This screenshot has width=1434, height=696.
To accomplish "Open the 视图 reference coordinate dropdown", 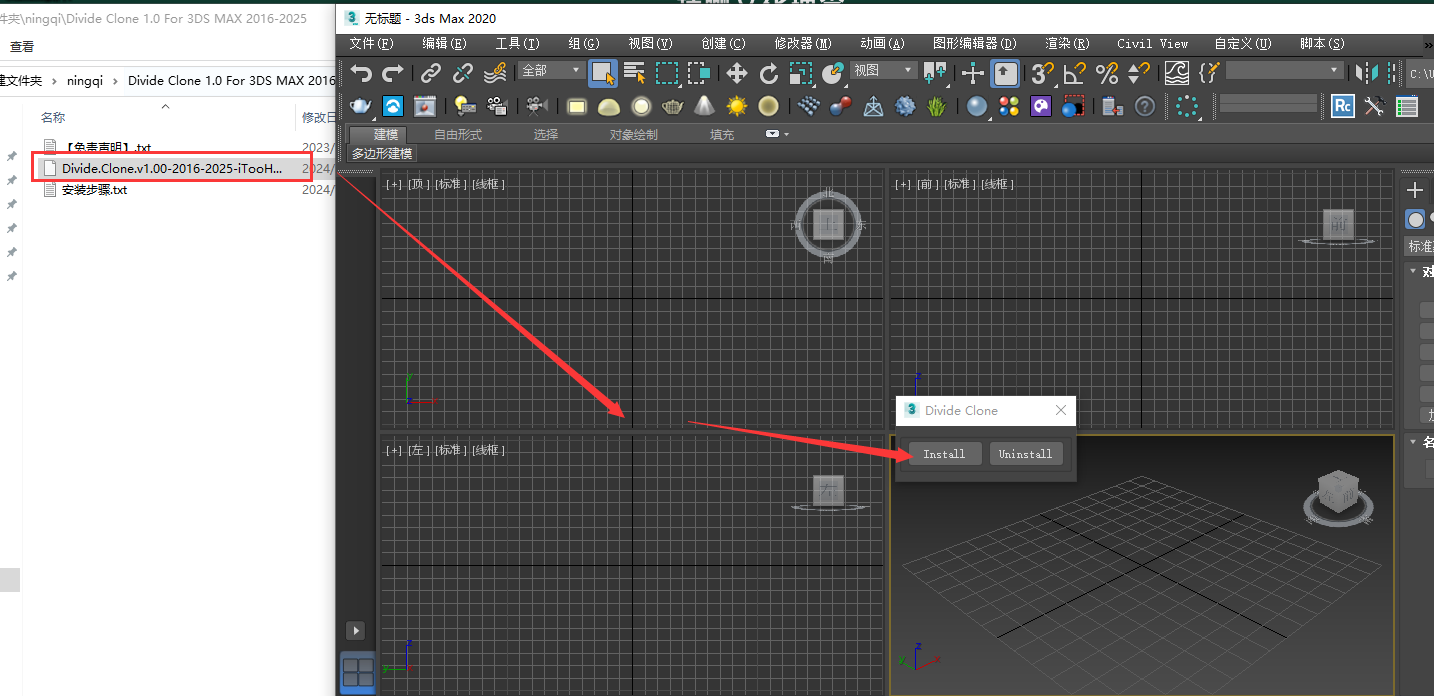I will (x=883, y=71).
